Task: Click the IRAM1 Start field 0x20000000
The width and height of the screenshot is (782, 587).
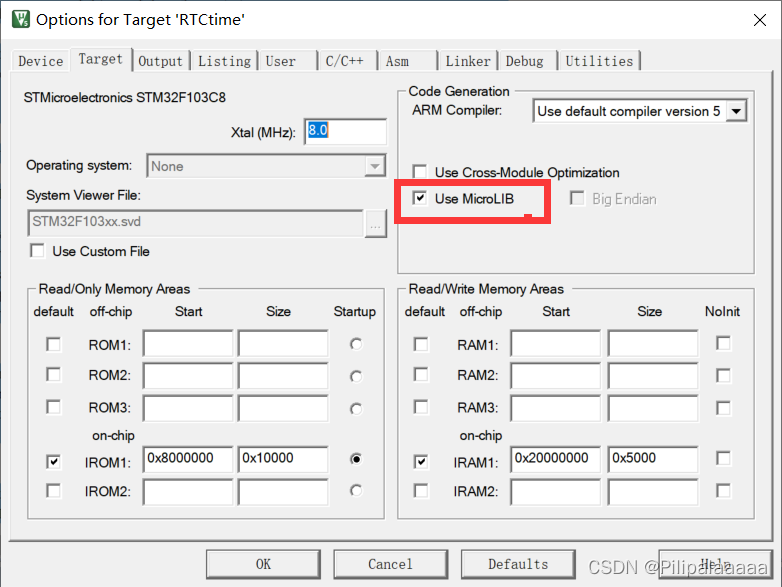Action: [x=556, y=459]
